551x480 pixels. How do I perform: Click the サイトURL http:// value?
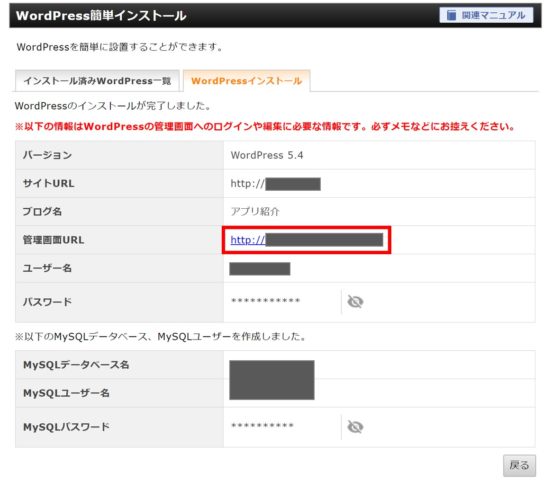click(x=275, y=184)
